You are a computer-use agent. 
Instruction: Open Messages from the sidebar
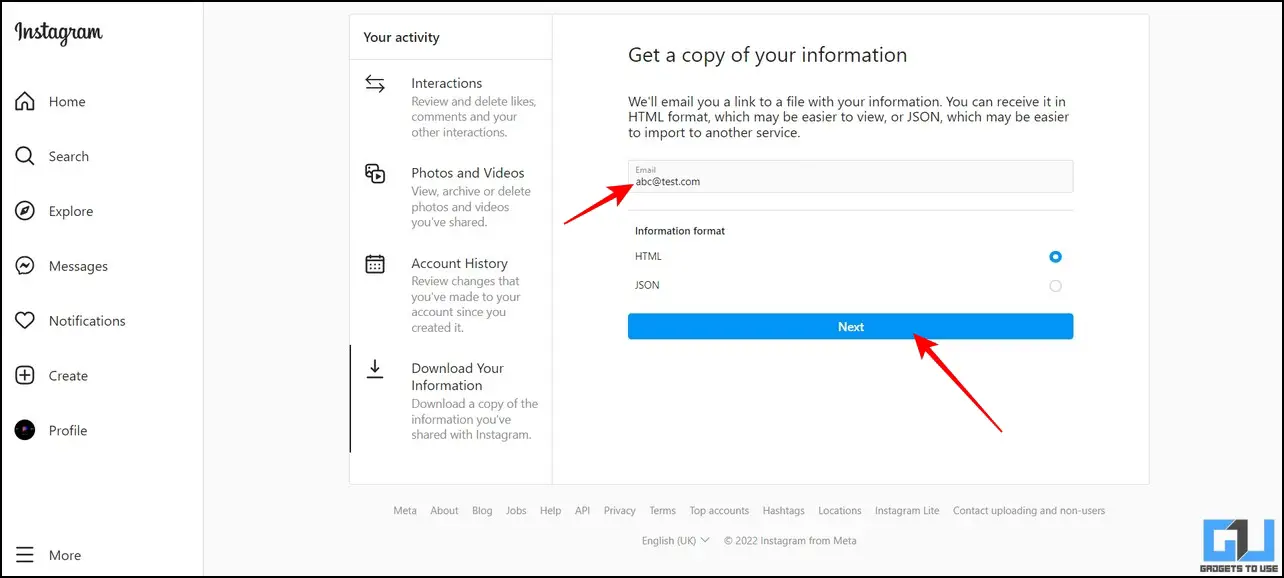[78, 266]
